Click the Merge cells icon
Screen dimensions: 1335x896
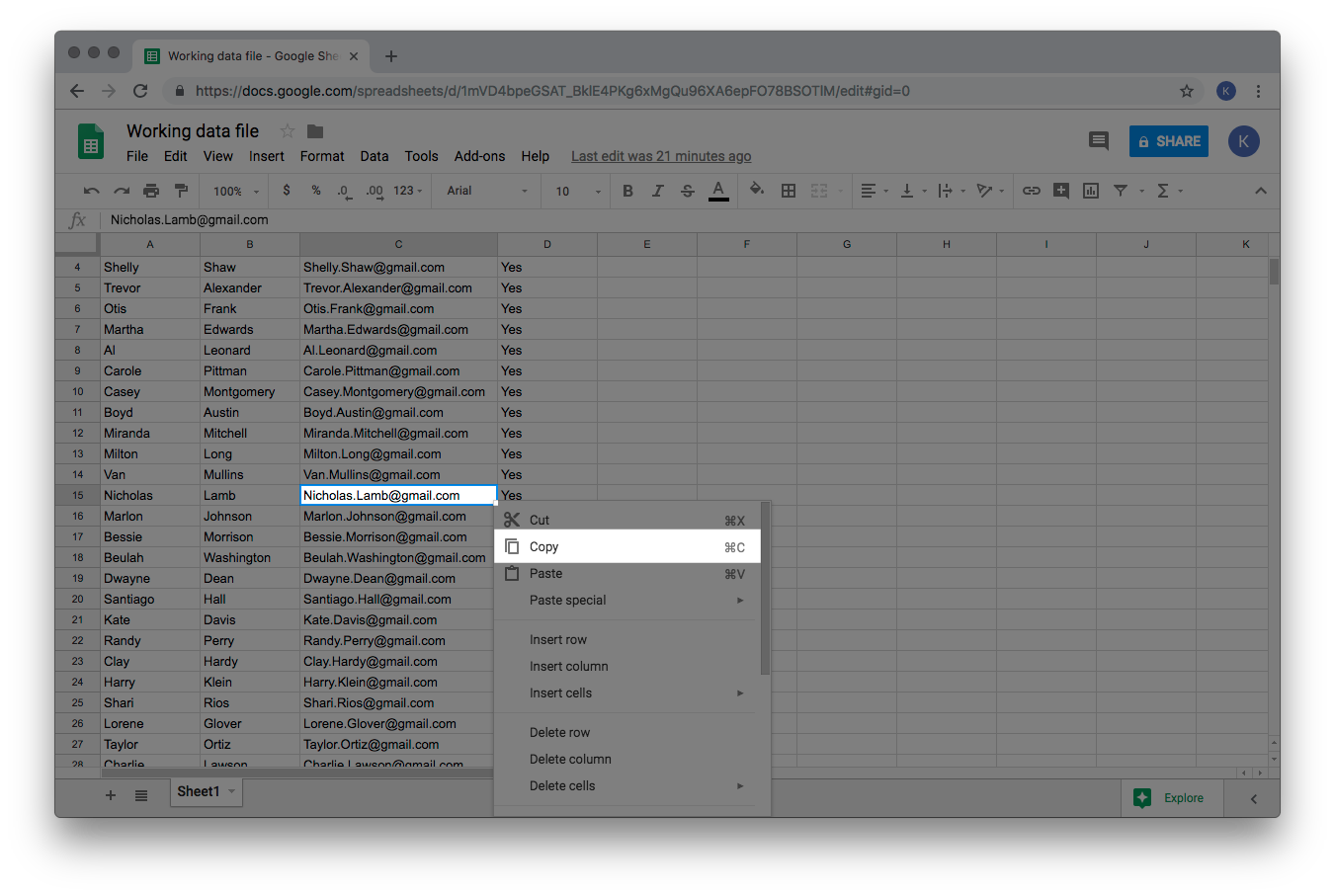[x=819, y=191]
